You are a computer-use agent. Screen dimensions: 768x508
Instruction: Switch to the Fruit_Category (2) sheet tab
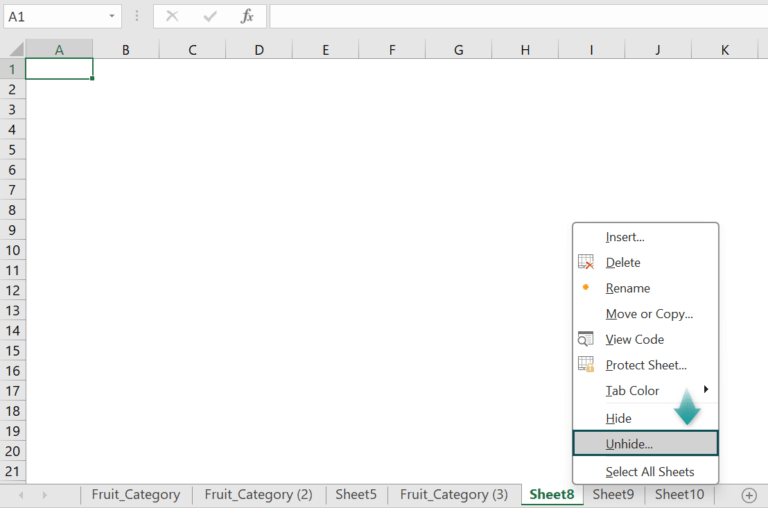258,495
